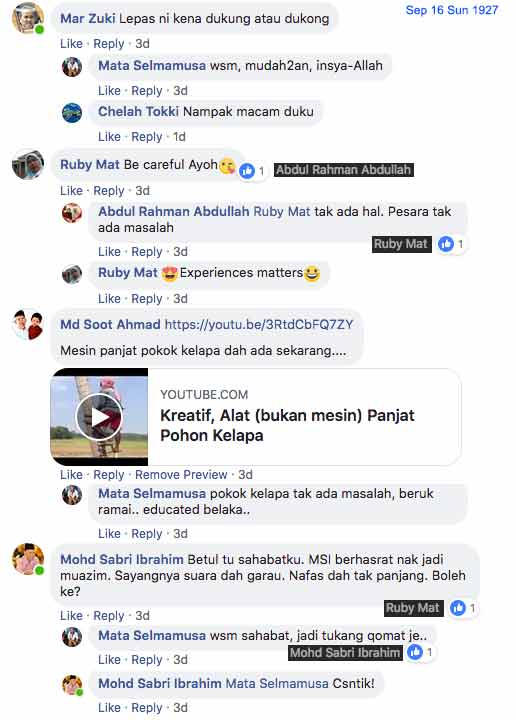Reply to the 'Experiences matters' comment
Viewport: 516px width, 720px height.
pyautogui.click(x=146, y=299)
